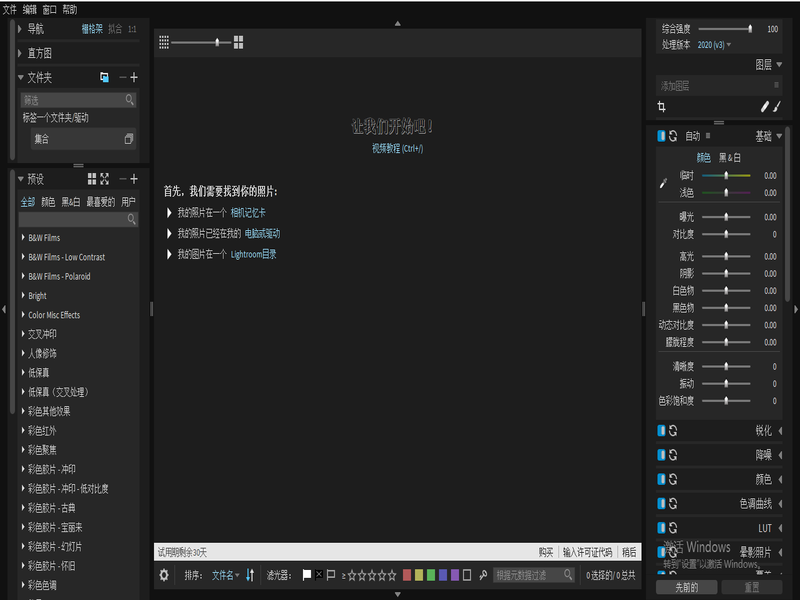Click the 购买 button in the trial bar
The height and width of the screenshot is (600, 800).
tap(546, 552)
